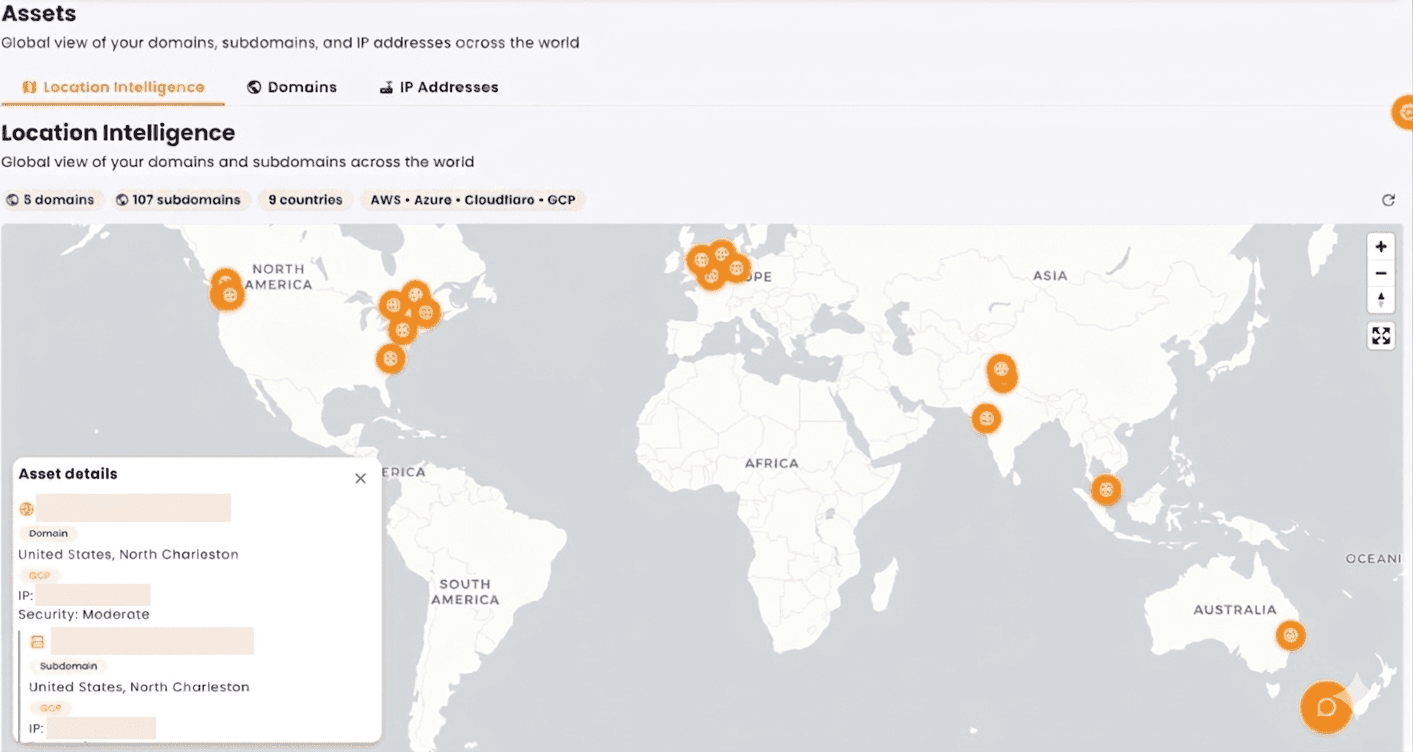Screen dimensions: 1413x752
Task: Refresh the location intelligence data
Action: click(1389, 199)
